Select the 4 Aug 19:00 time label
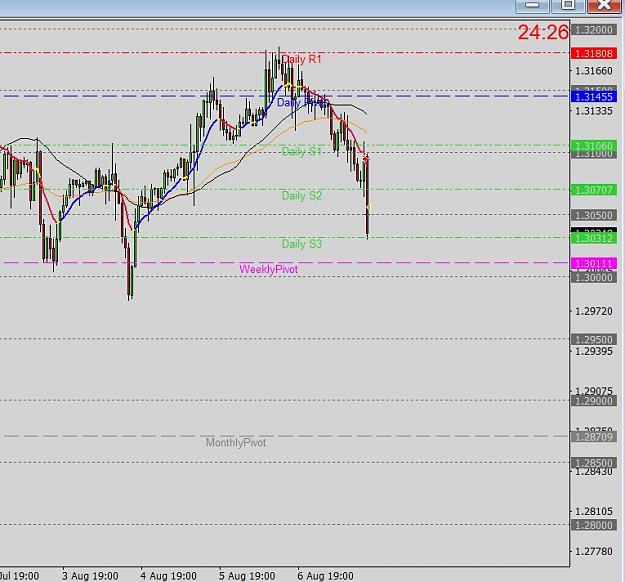Viewport: 625px width, 582px height. [168, 576]
